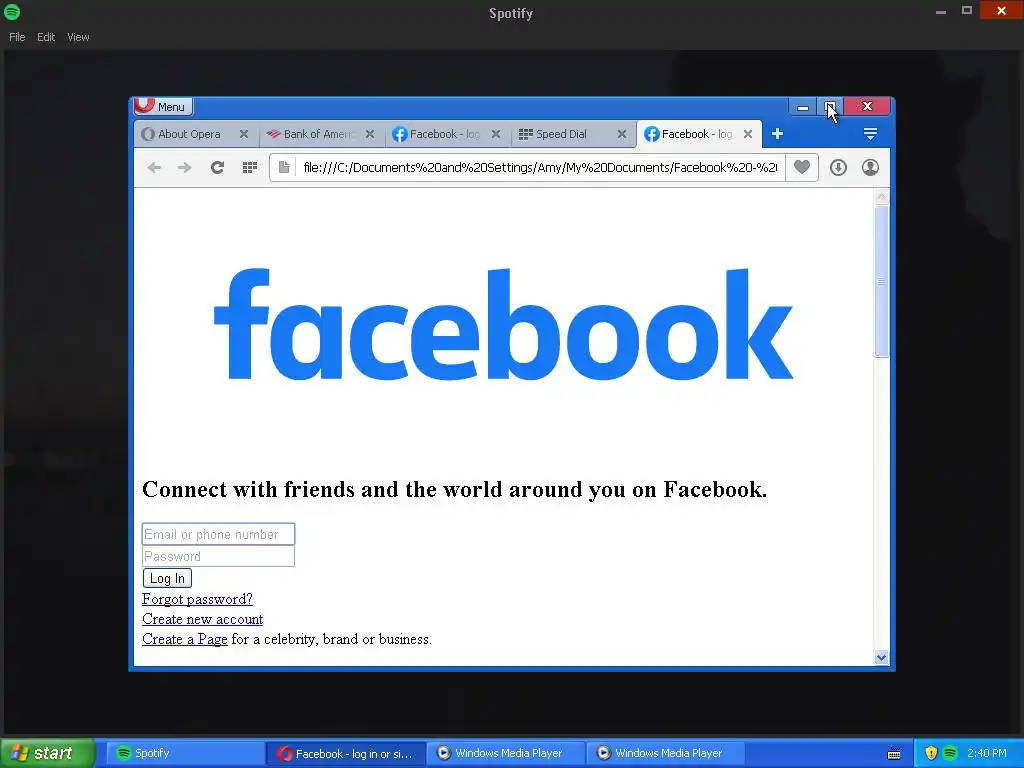This screenshot has height=768, width=1024.
Task: Click the scrollbar up arrow
Action: tap(881, 197)
